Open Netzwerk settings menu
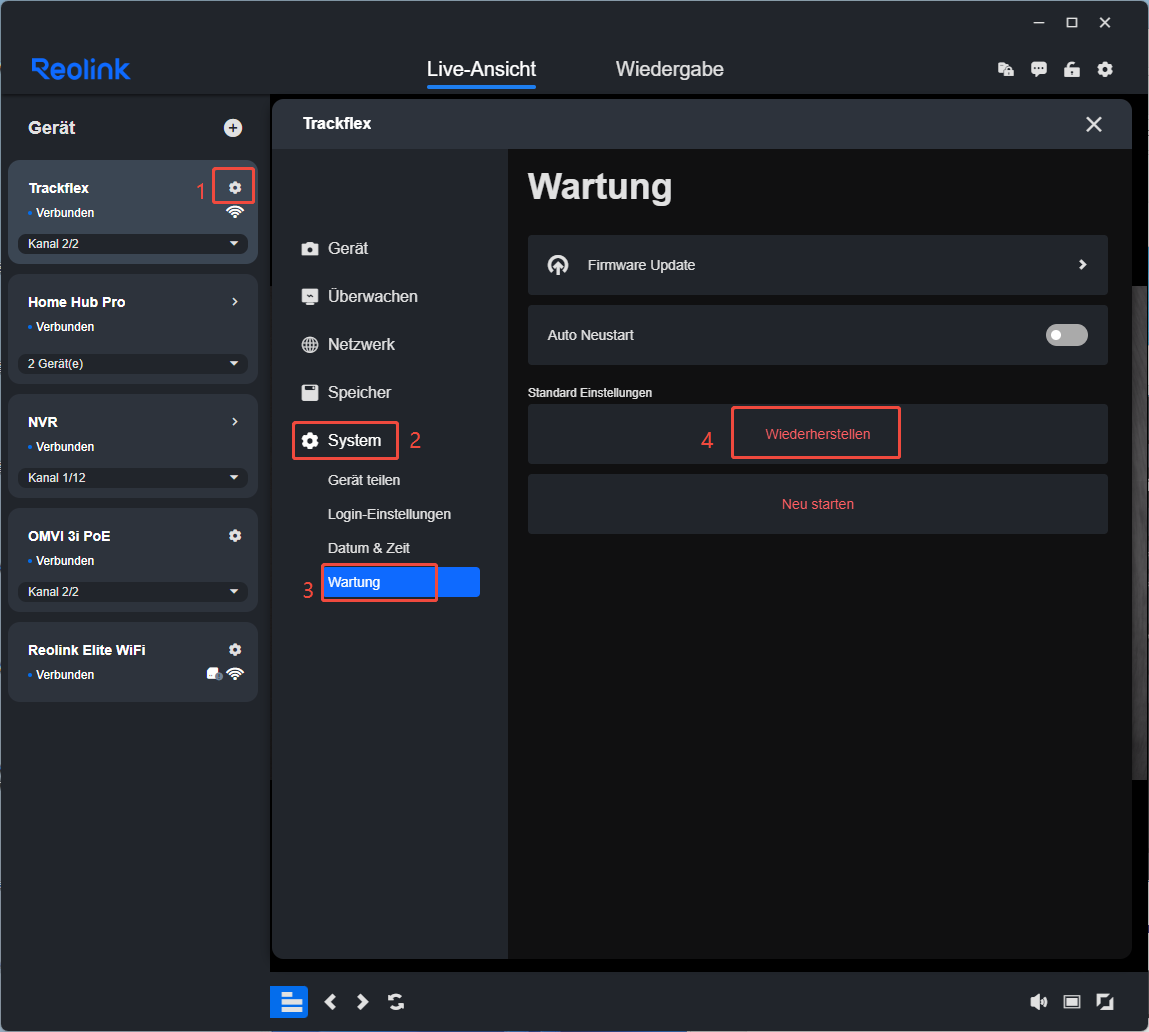This screenshot has width=1149, height=1032. [348, 344]
